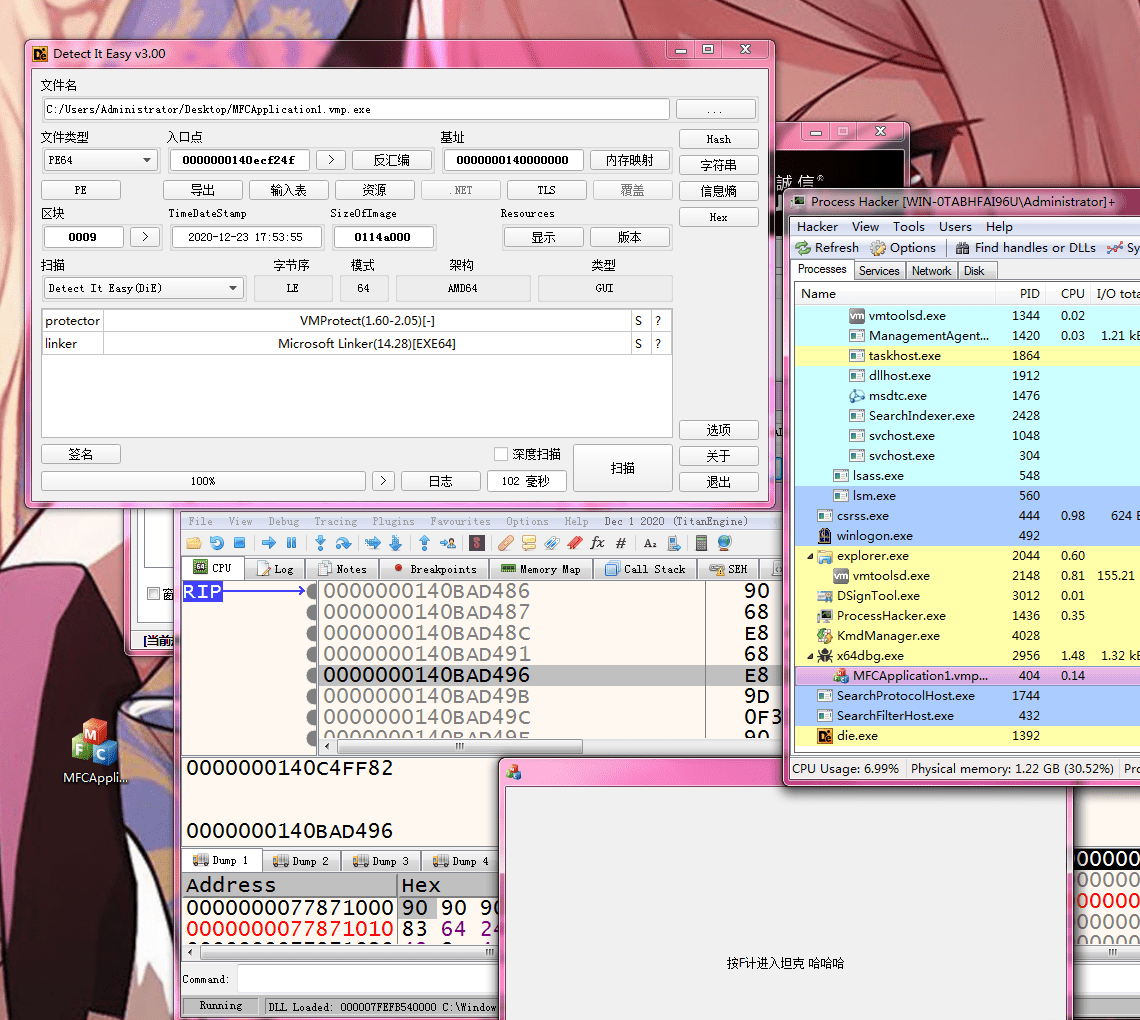Open the Hacker menu in Process Hacker
The width and height of the screenshot is (1140, 1020).
point(817,227)
